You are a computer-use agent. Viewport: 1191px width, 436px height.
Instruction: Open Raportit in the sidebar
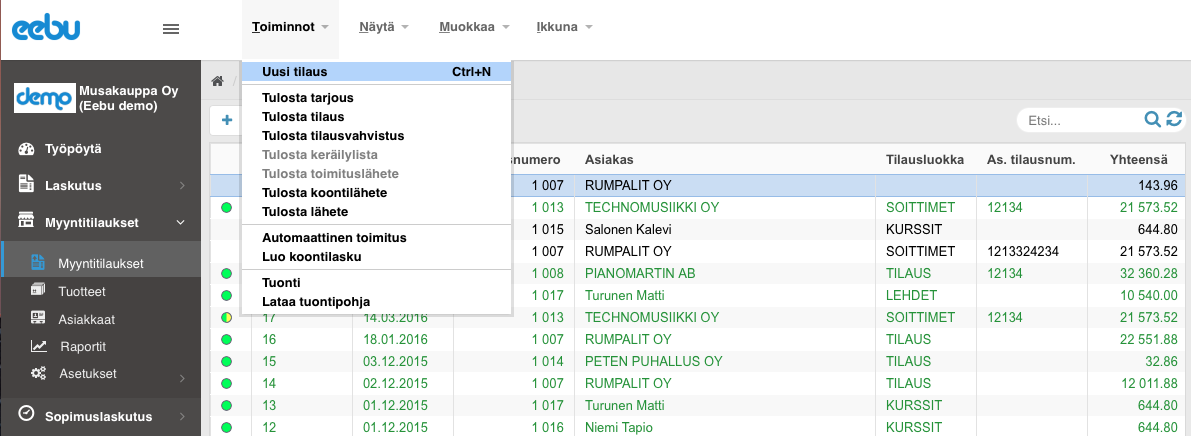click(82, 346)
